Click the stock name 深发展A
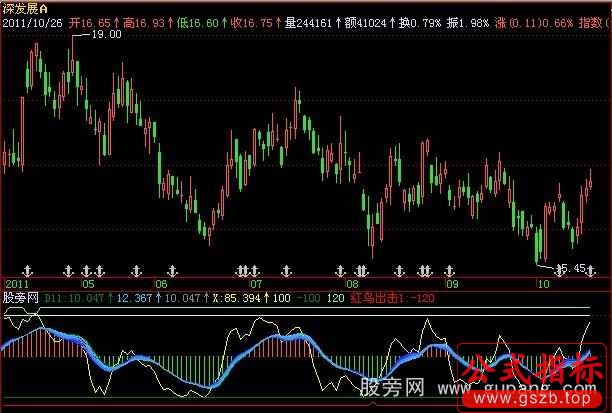This screenshot has width=612, height=413. (x=25, y=6)
